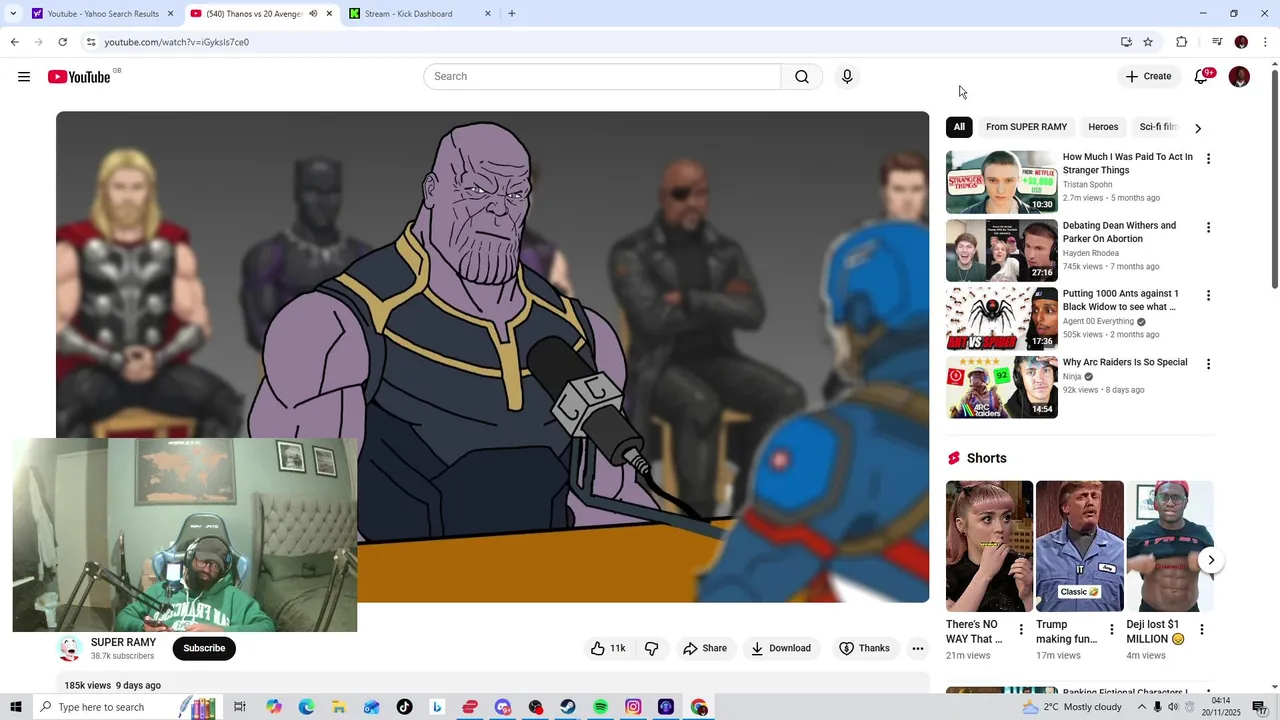Click the search magnifier button
Screen dimensions: 1280x720
(802, 77)
